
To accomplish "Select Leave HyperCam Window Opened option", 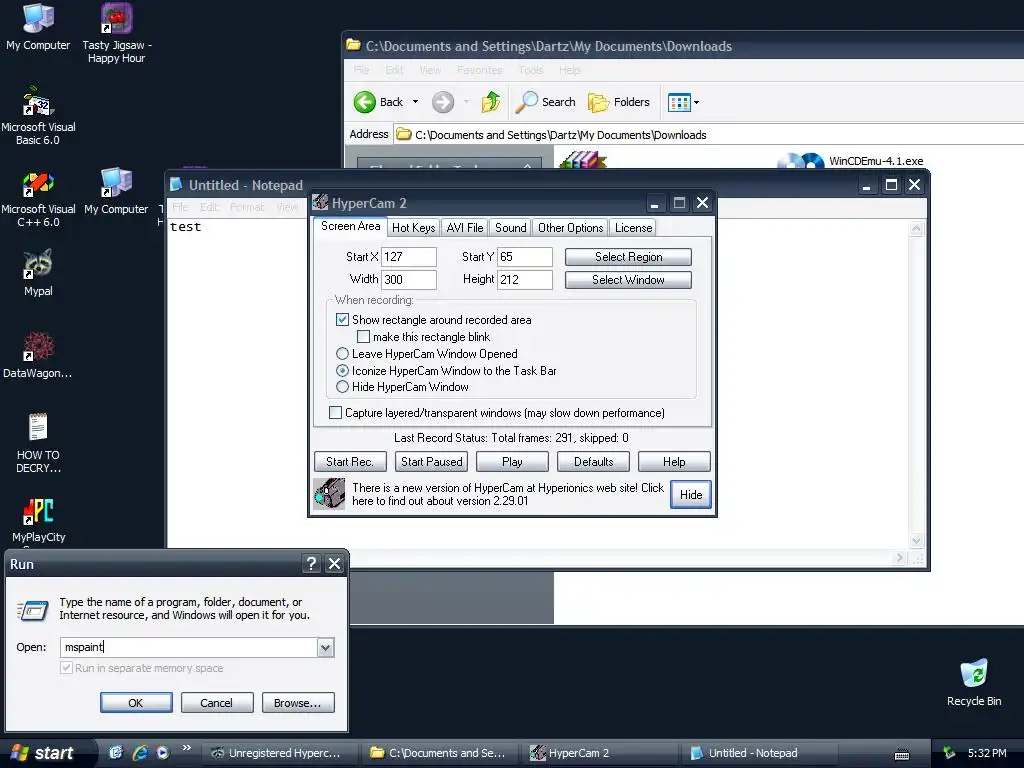I will [x=342, y=353].
